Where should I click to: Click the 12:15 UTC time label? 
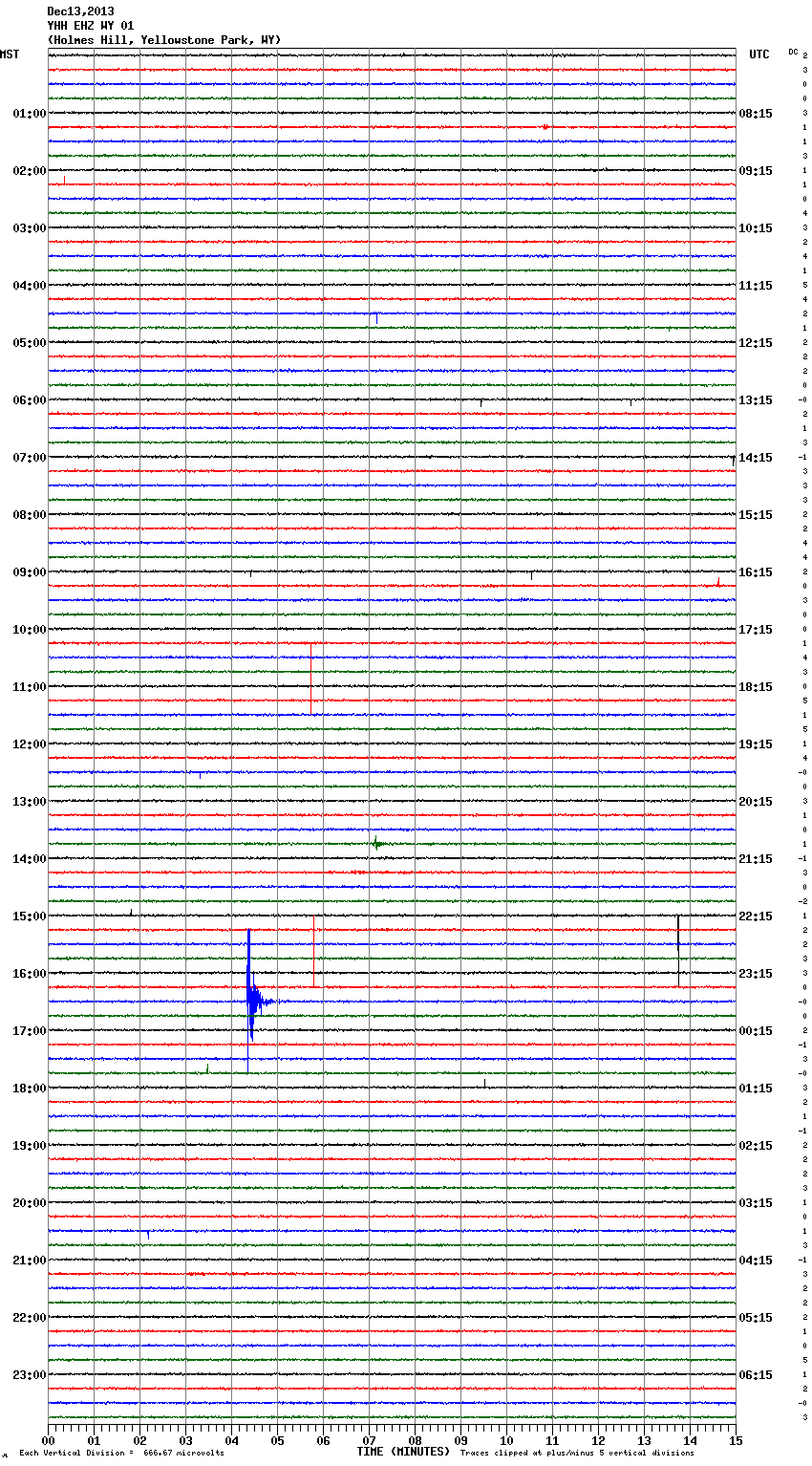tap(756, 343)
